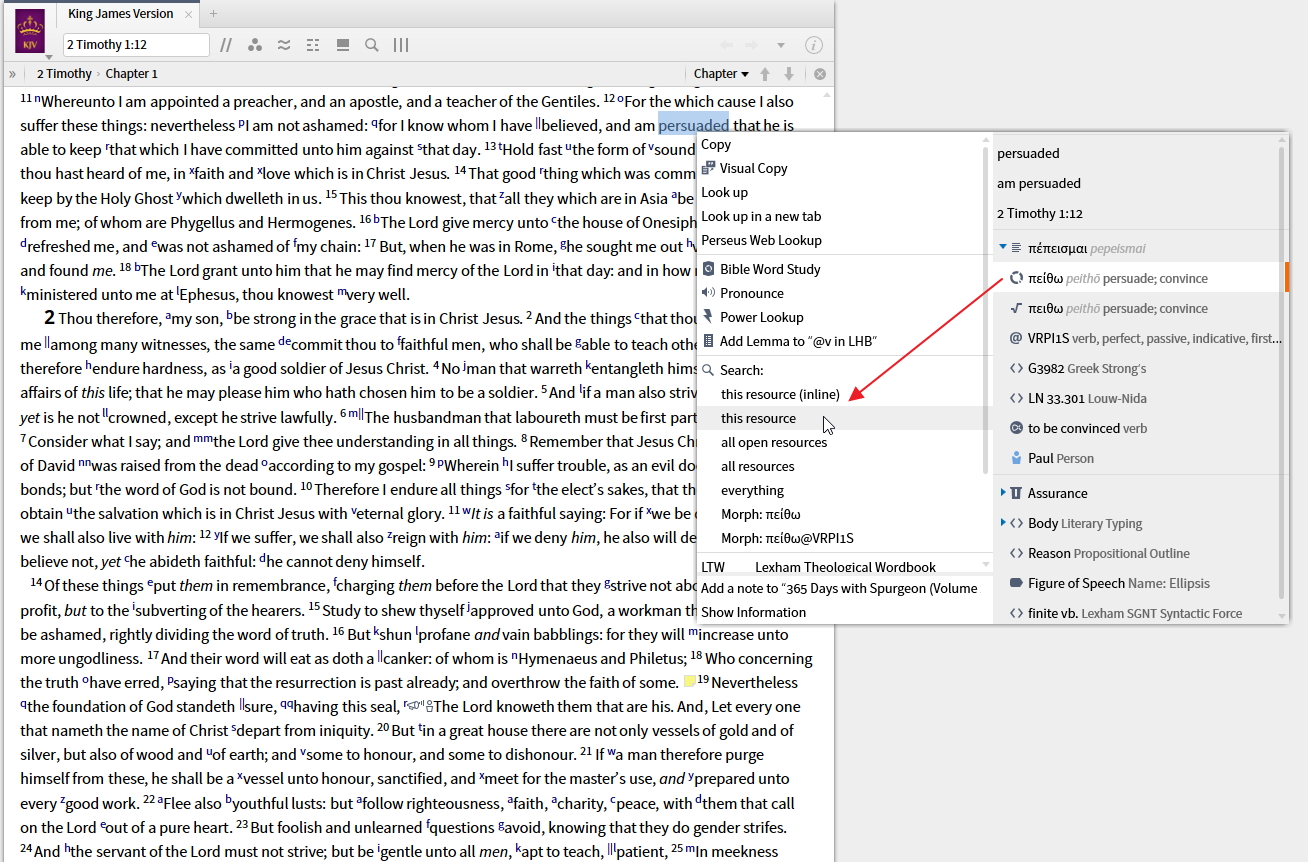Open the visual filters three-dots icon
Image resolution: width=1308 pixels, height=862 pixels.
tap(255, 45)
